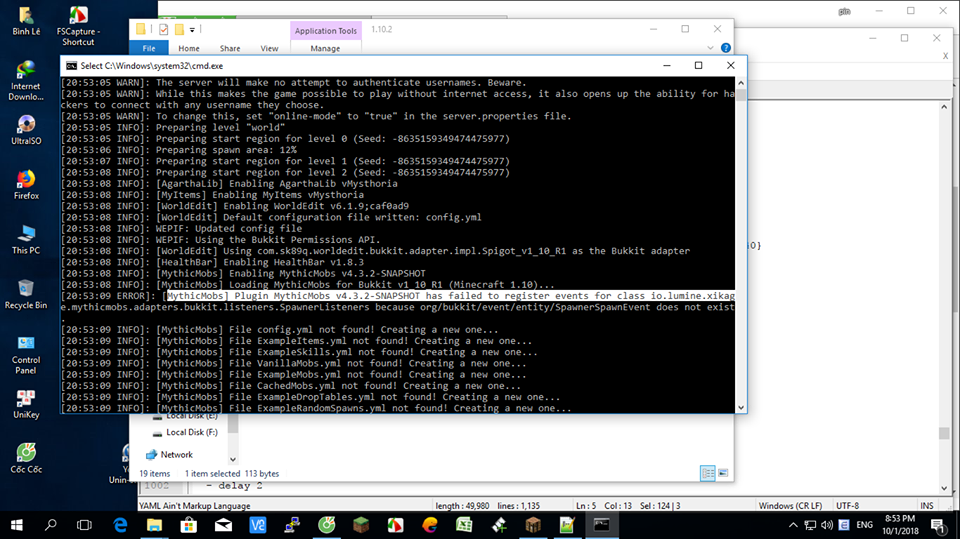Screen dimensions: 960x539
Task: Click the New Folder icon in quick access toolbar
Action: point(179,29)
